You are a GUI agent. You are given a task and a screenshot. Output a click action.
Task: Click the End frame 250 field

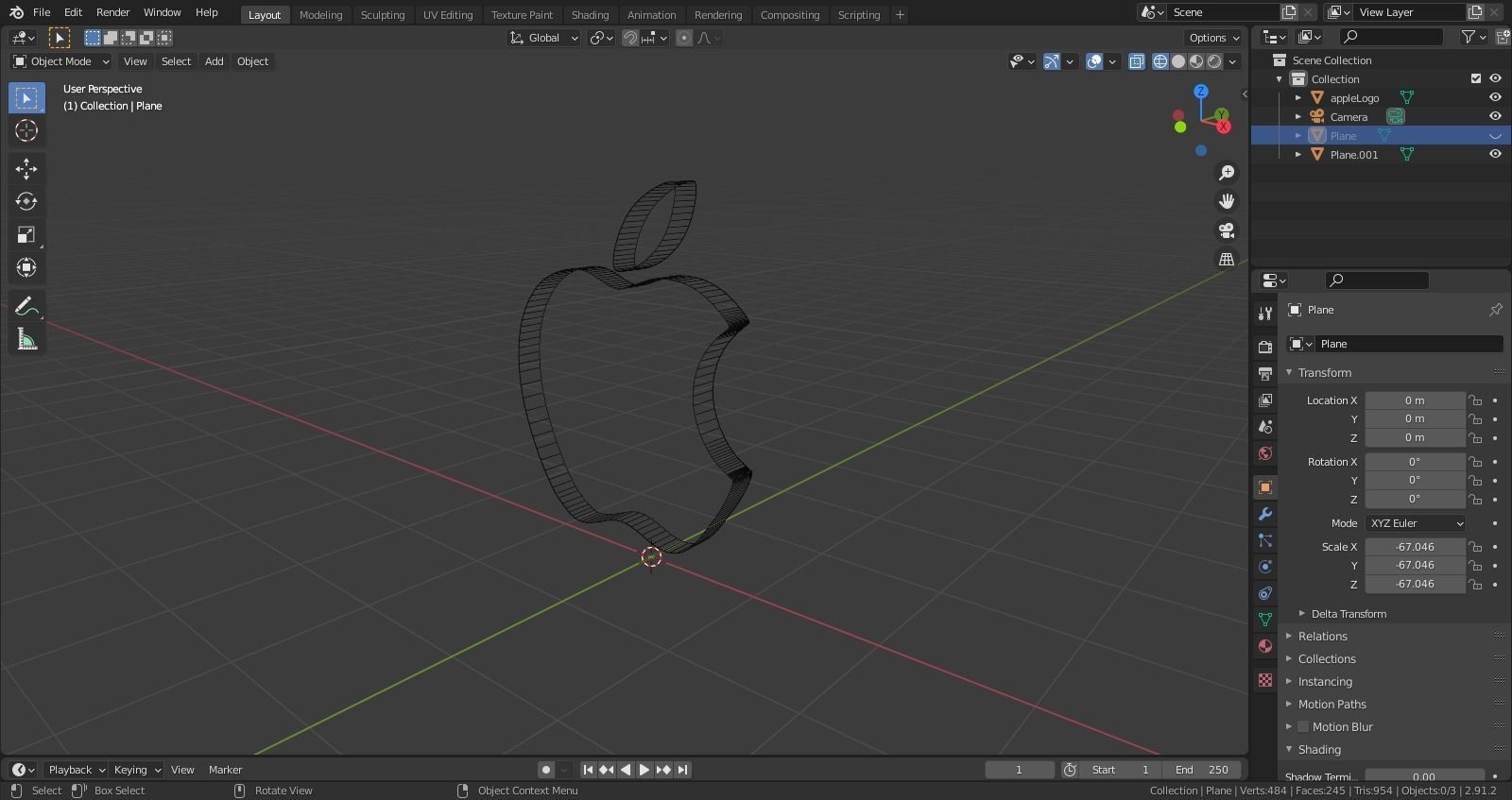(1202, 770)
